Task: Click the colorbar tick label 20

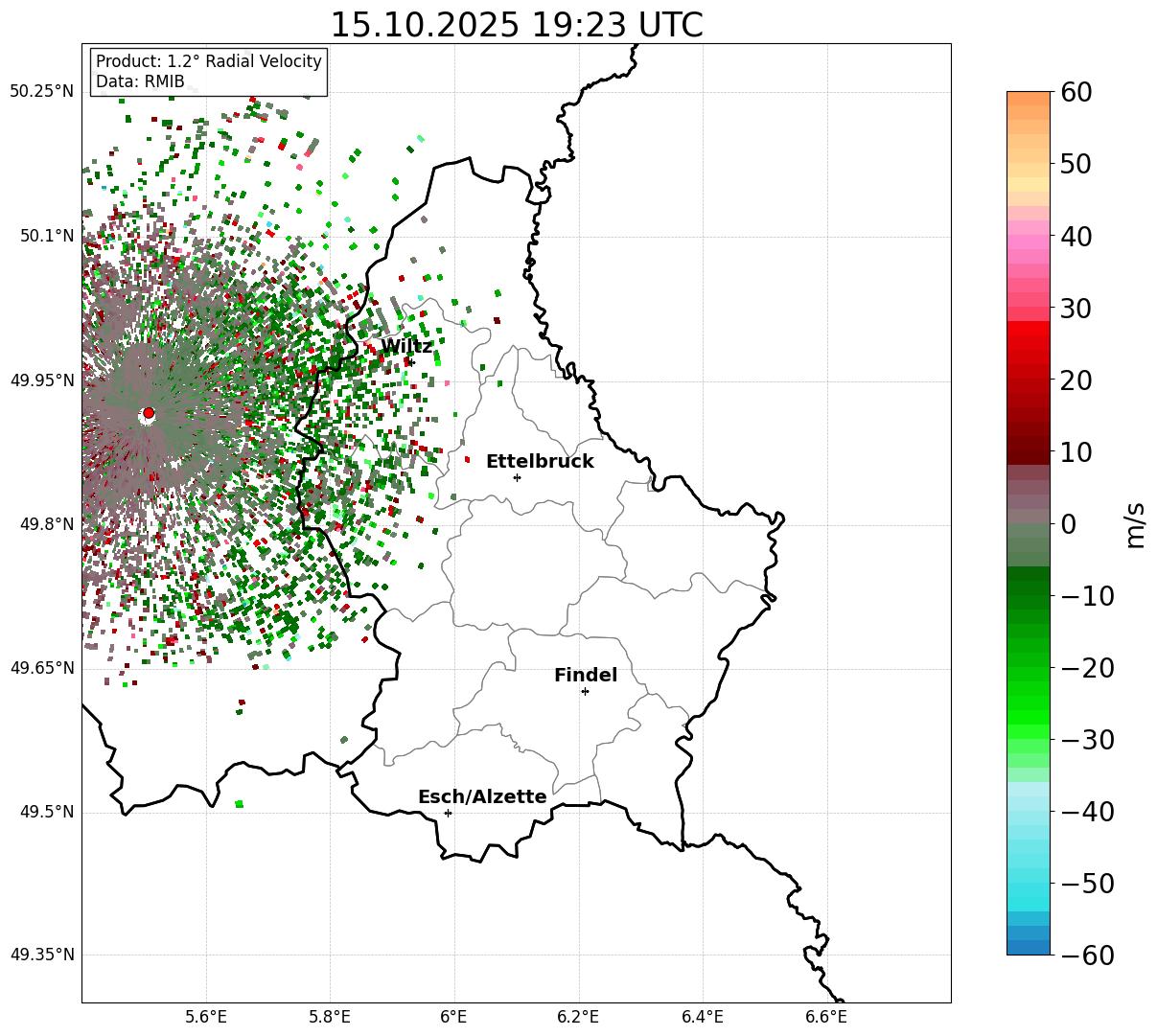Action: 1076,380
